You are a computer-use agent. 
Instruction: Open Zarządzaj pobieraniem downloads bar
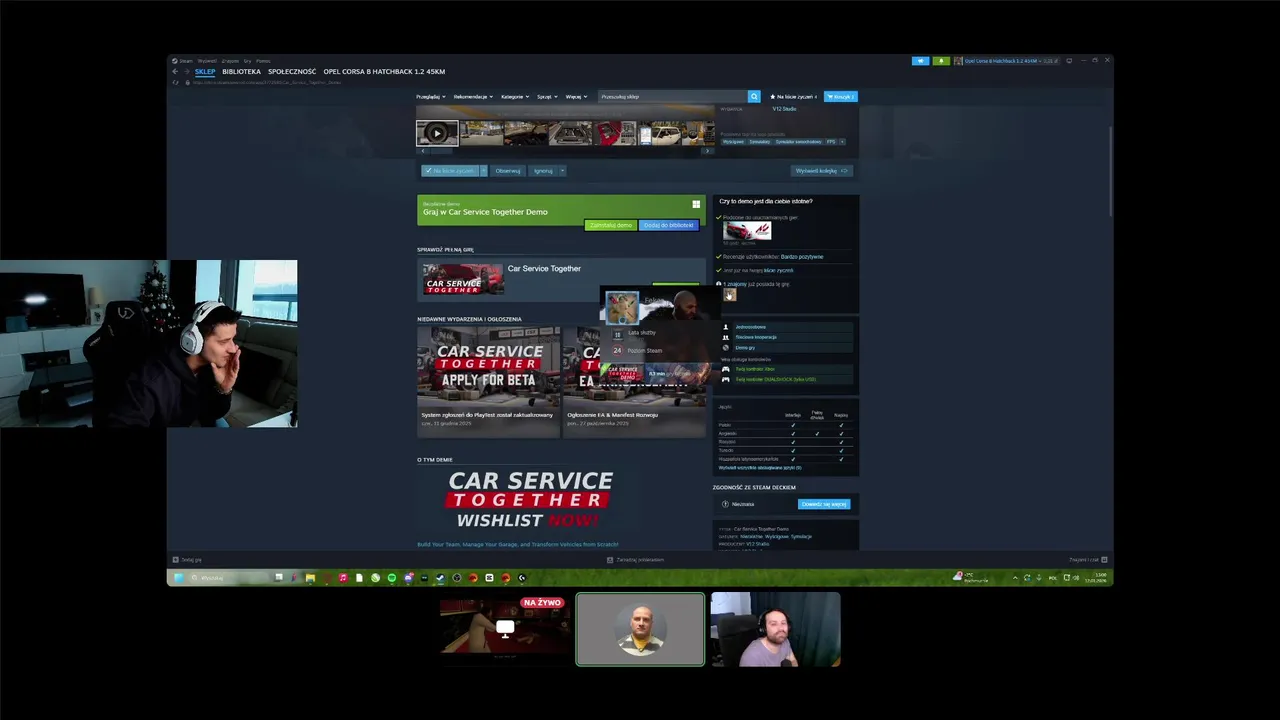point(635,560)
